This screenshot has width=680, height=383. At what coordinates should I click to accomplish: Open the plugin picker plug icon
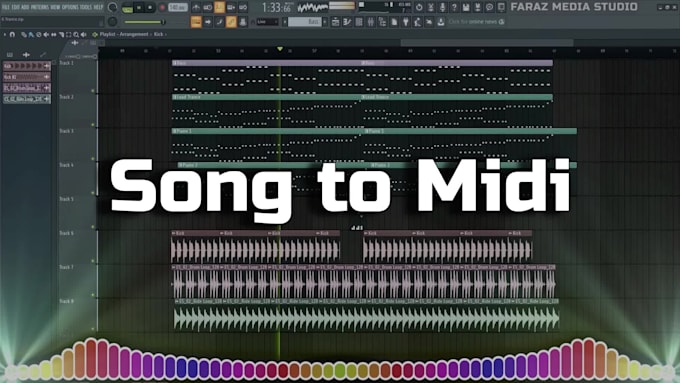click(405, 22)
